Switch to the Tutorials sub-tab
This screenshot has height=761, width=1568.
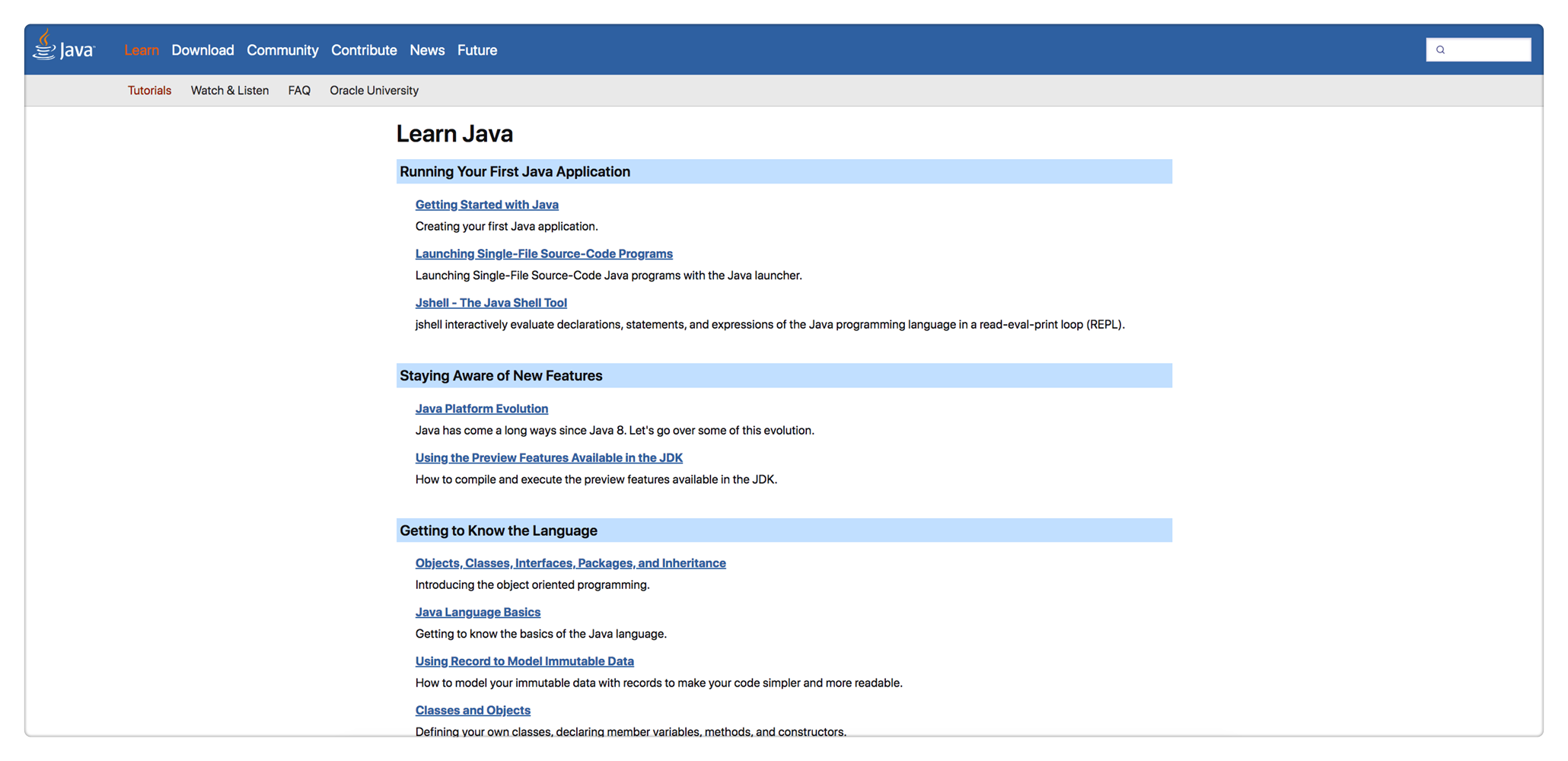point(149,91)
